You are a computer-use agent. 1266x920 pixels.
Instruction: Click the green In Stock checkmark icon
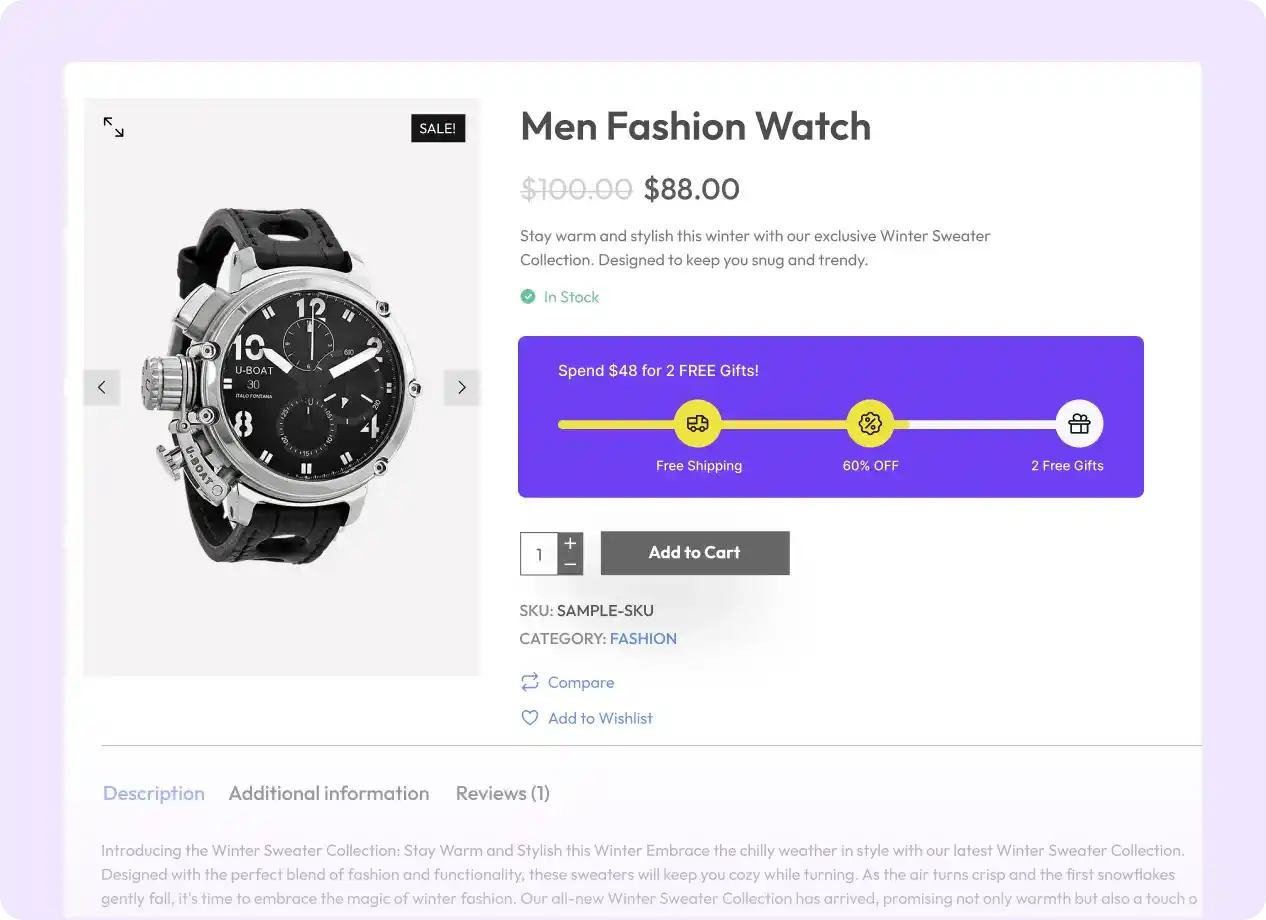(528, 296)
